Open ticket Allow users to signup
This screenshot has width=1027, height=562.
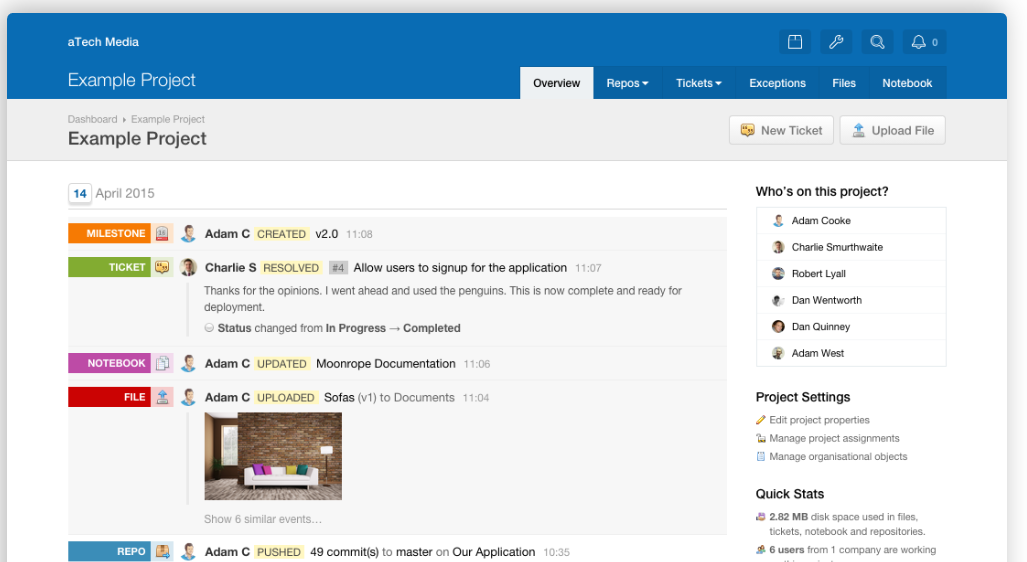pos(460,268)
